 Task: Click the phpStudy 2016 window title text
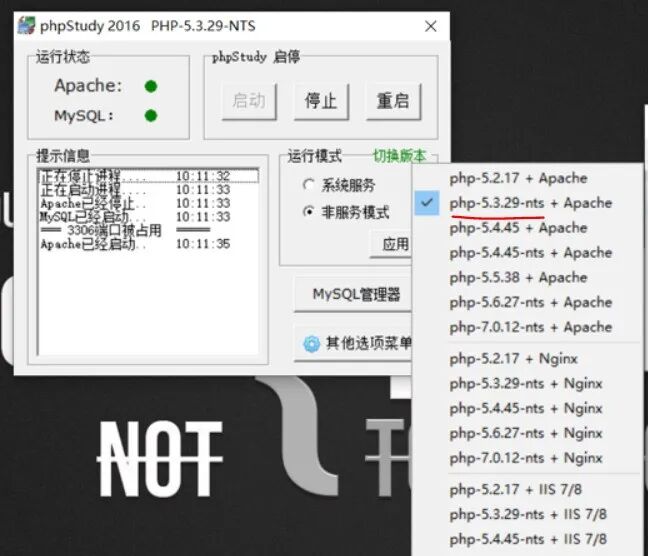click(148, 26)
